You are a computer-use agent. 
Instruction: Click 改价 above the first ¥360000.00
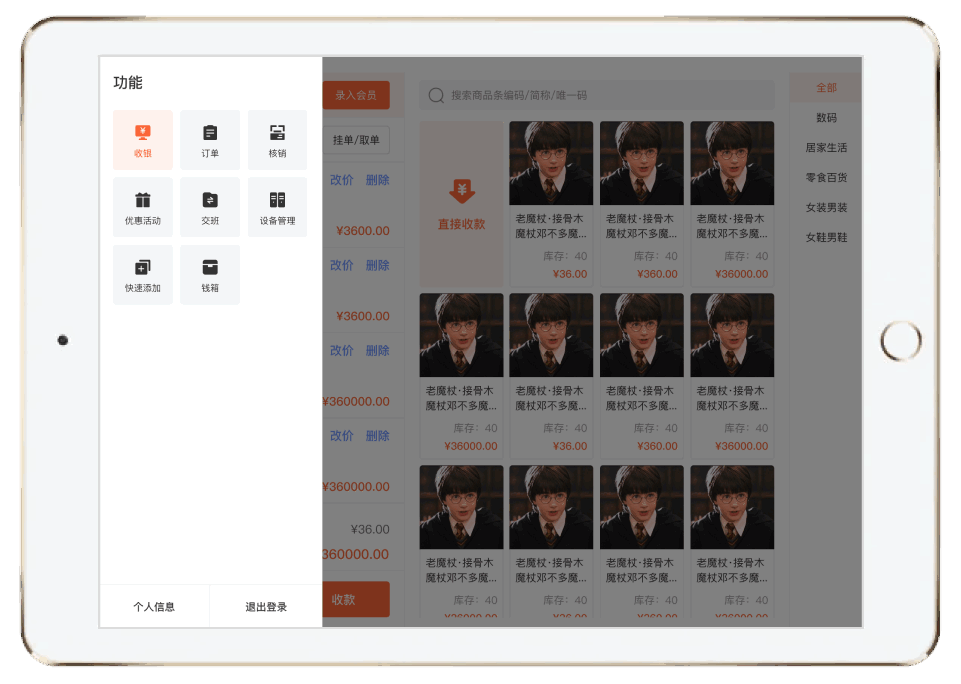(342, 351)
